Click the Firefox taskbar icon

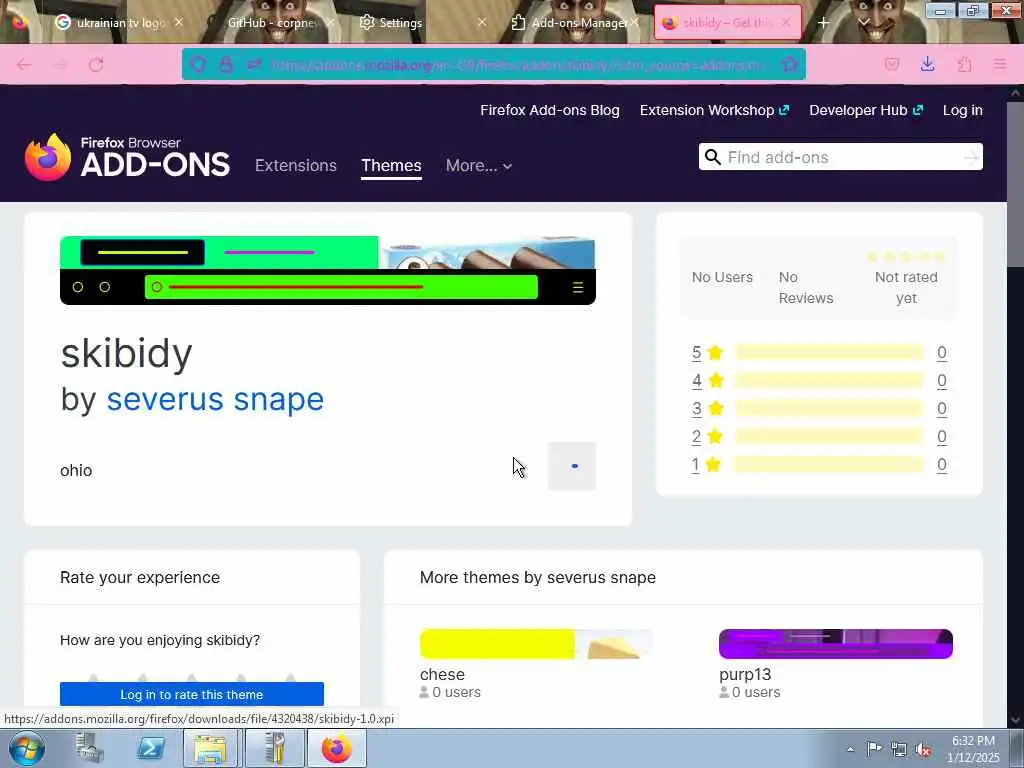(336, 748)
